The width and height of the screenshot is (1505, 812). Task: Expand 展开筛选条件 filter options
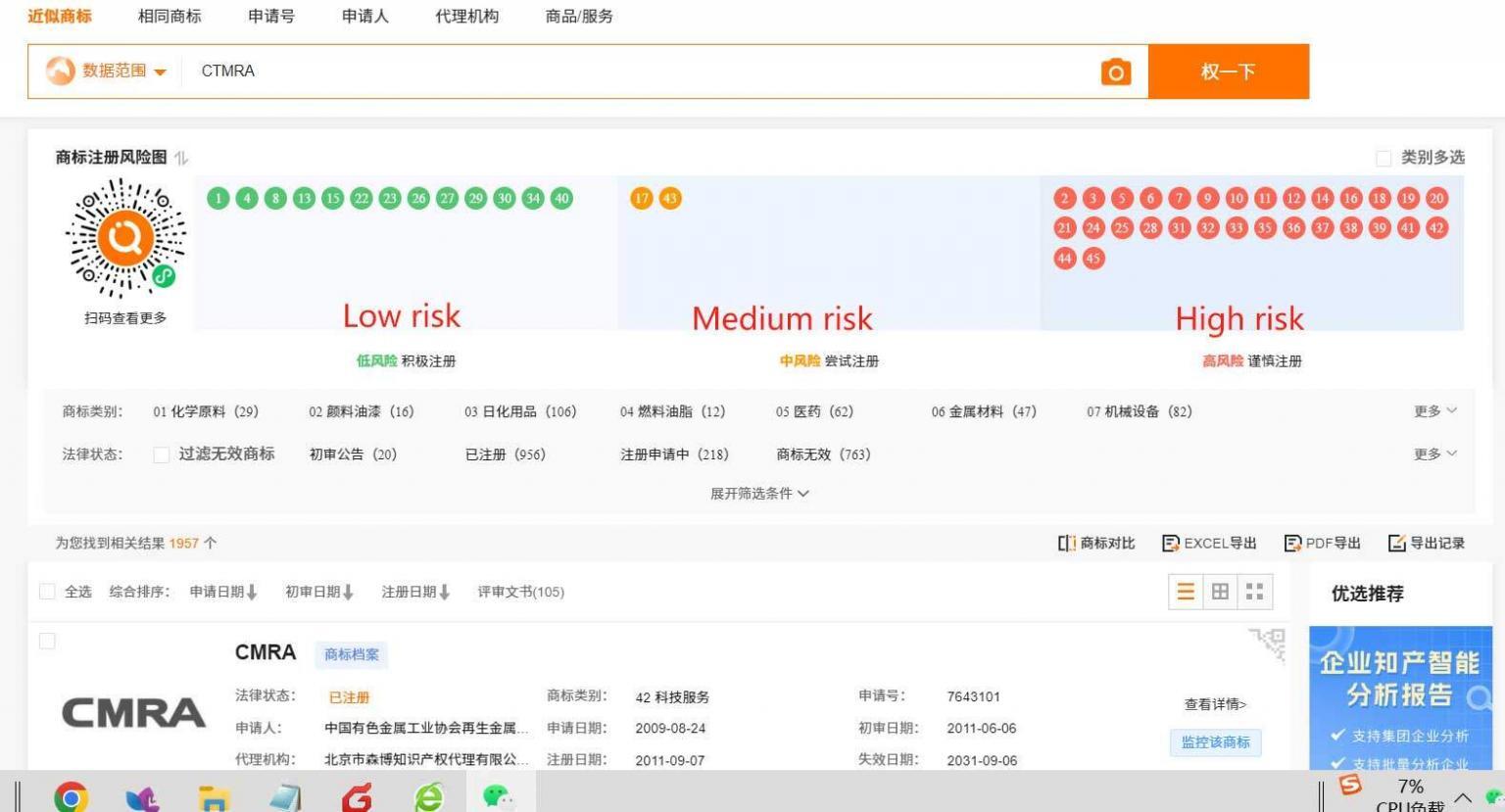(x=759, y=494)
